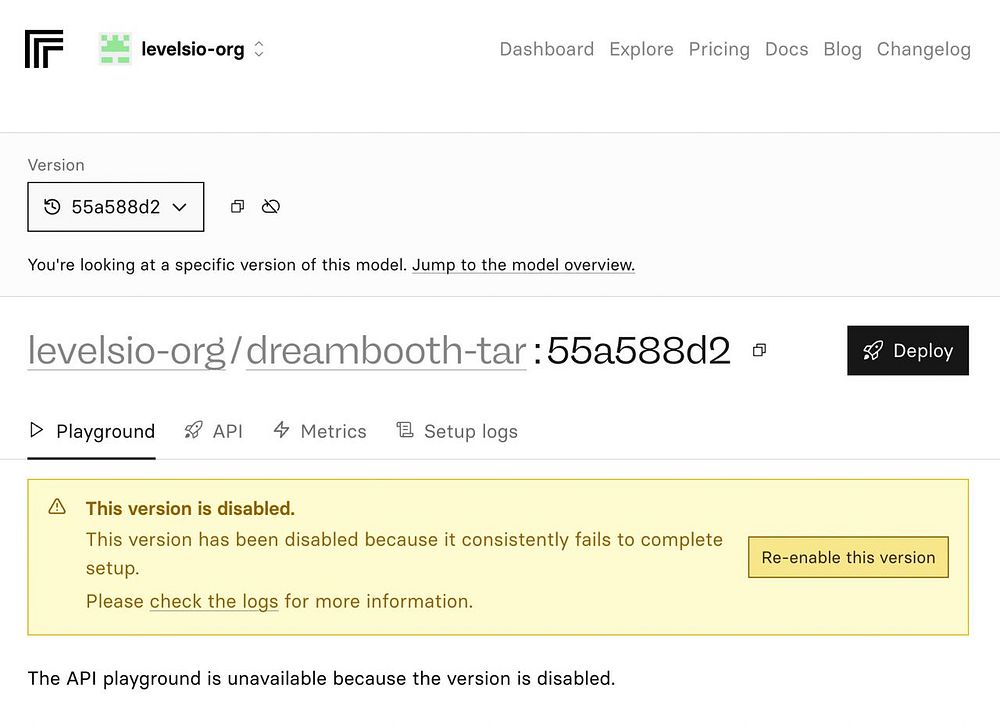Open the Changelog page
This screenshot has width=1000, height=726.
pyautogui.click(x=923, y=49)
